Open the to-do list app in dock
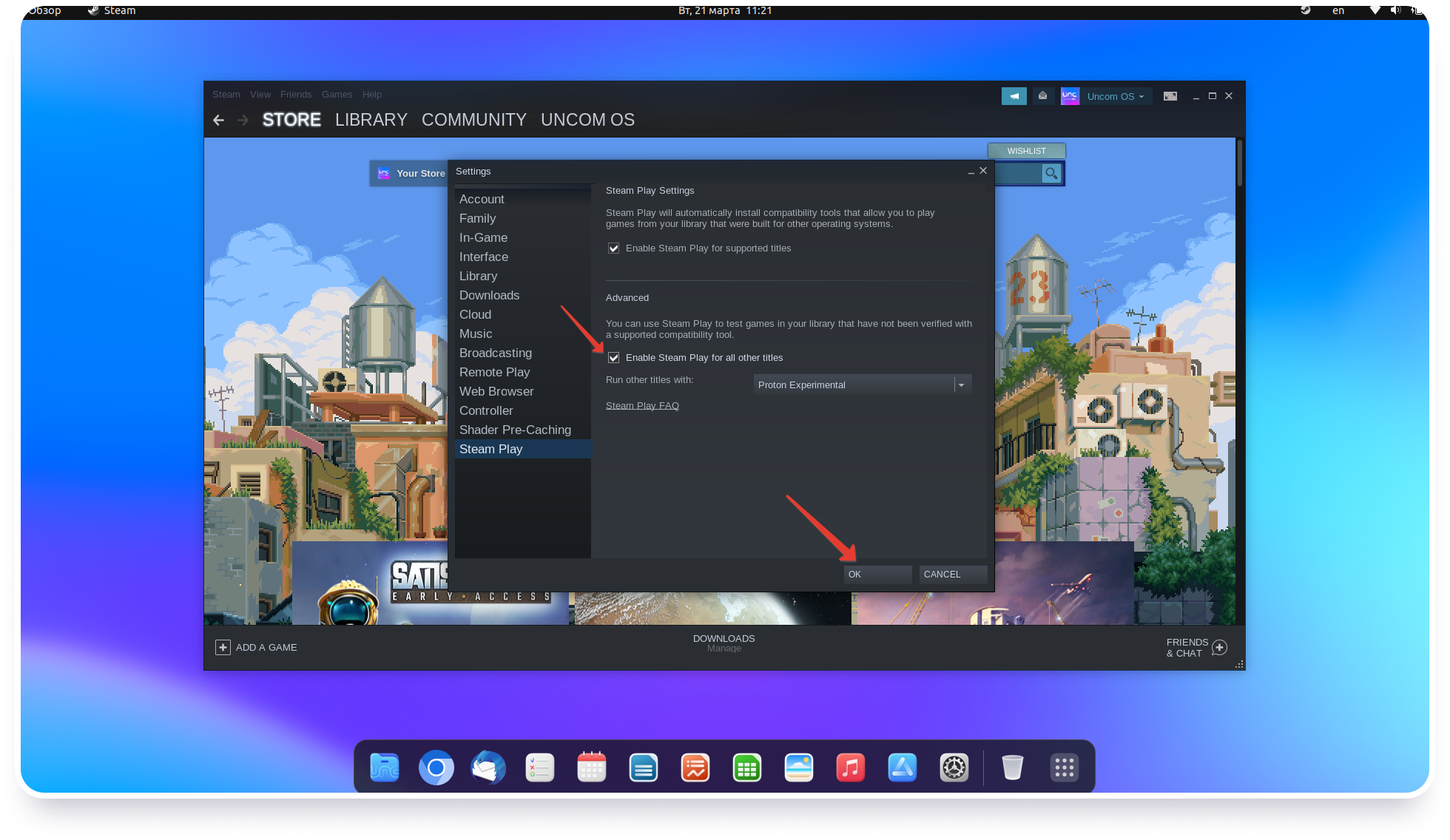The height and width of the screenshot is (840, 1450). pos(540,768)
